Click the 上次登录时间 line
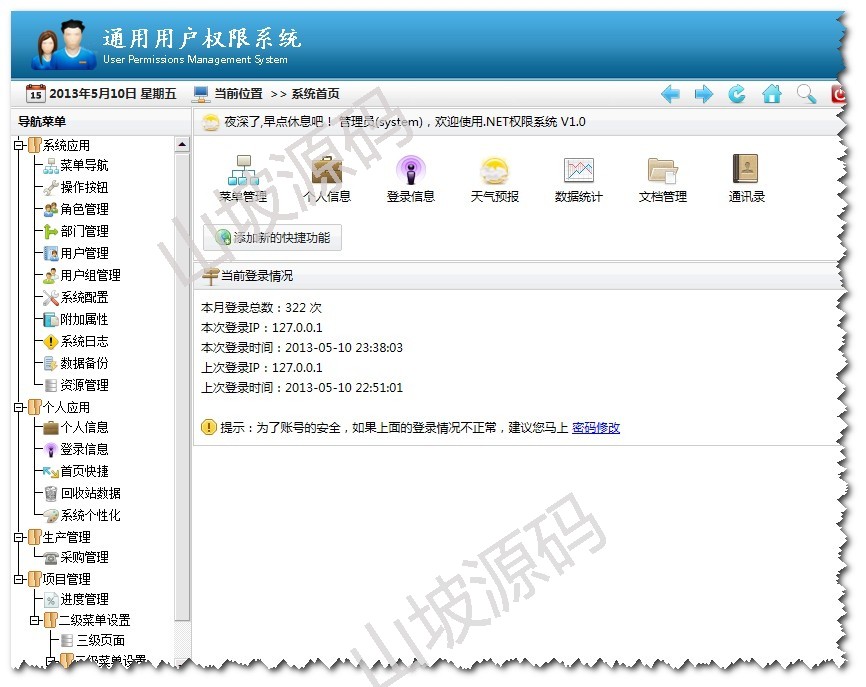Screen dimensions: 866x687 tap(302, 388)
